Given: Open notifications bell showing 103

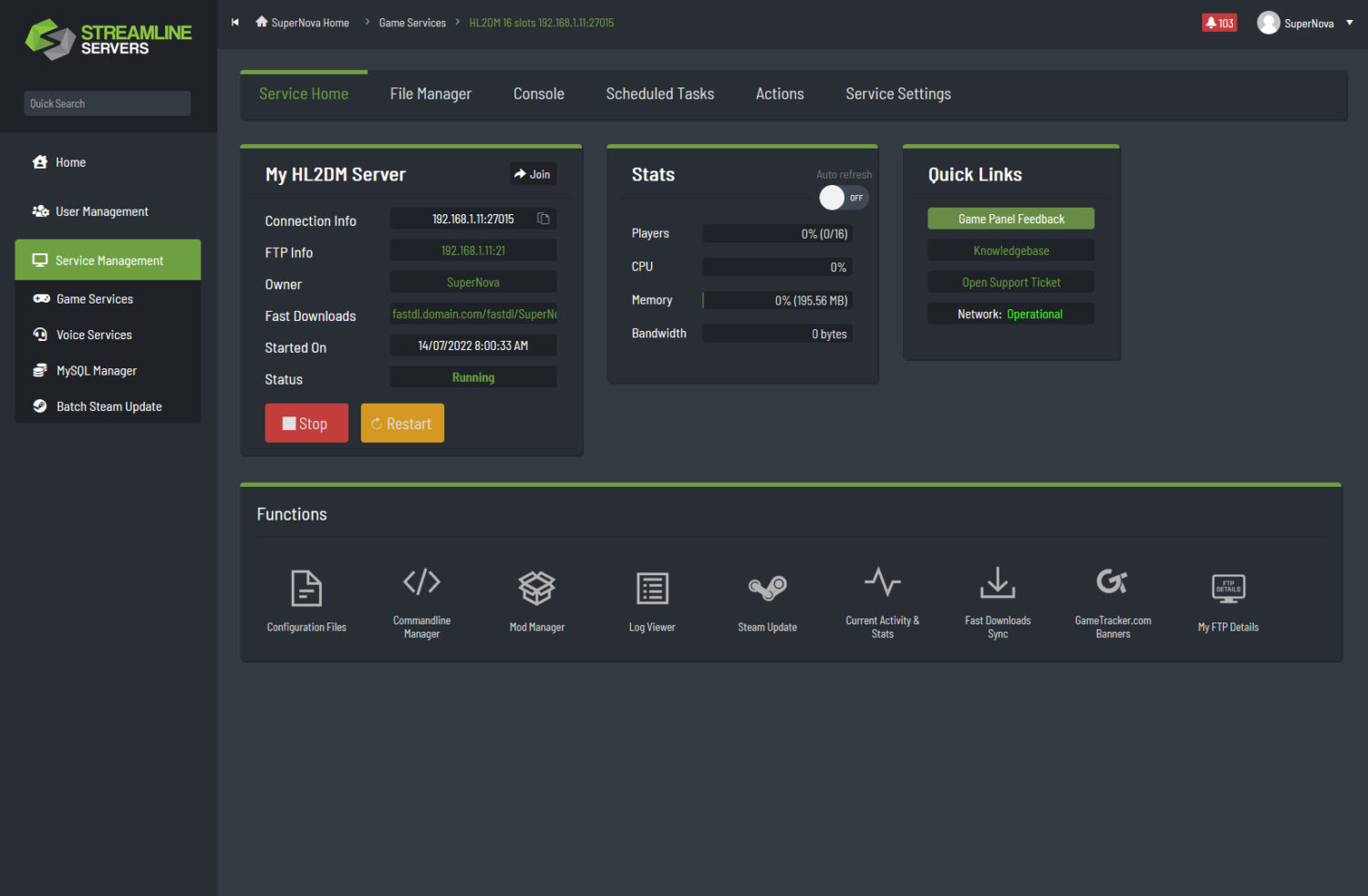Looking at the screenshot, I should pyautogui.click(x=1219, y=23).
